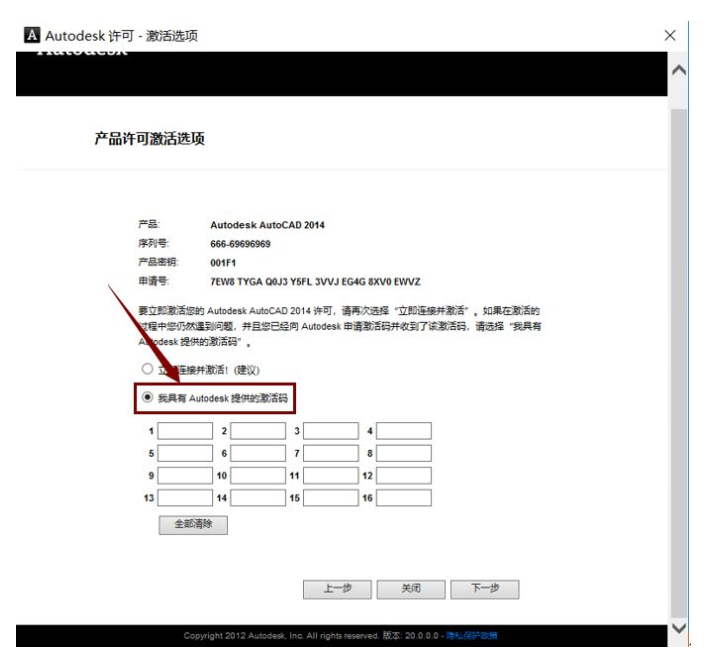The height and width of the screenshot is (660, 718).
Task: Focus activation code field 8
Action: tap(403, 453)
